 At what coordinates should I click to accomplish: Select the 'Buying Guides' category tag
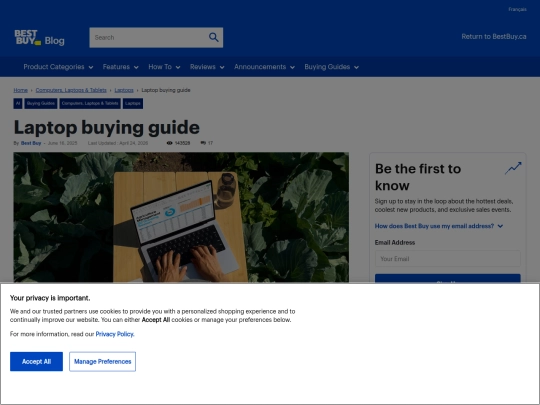click(x=41, y=103)
